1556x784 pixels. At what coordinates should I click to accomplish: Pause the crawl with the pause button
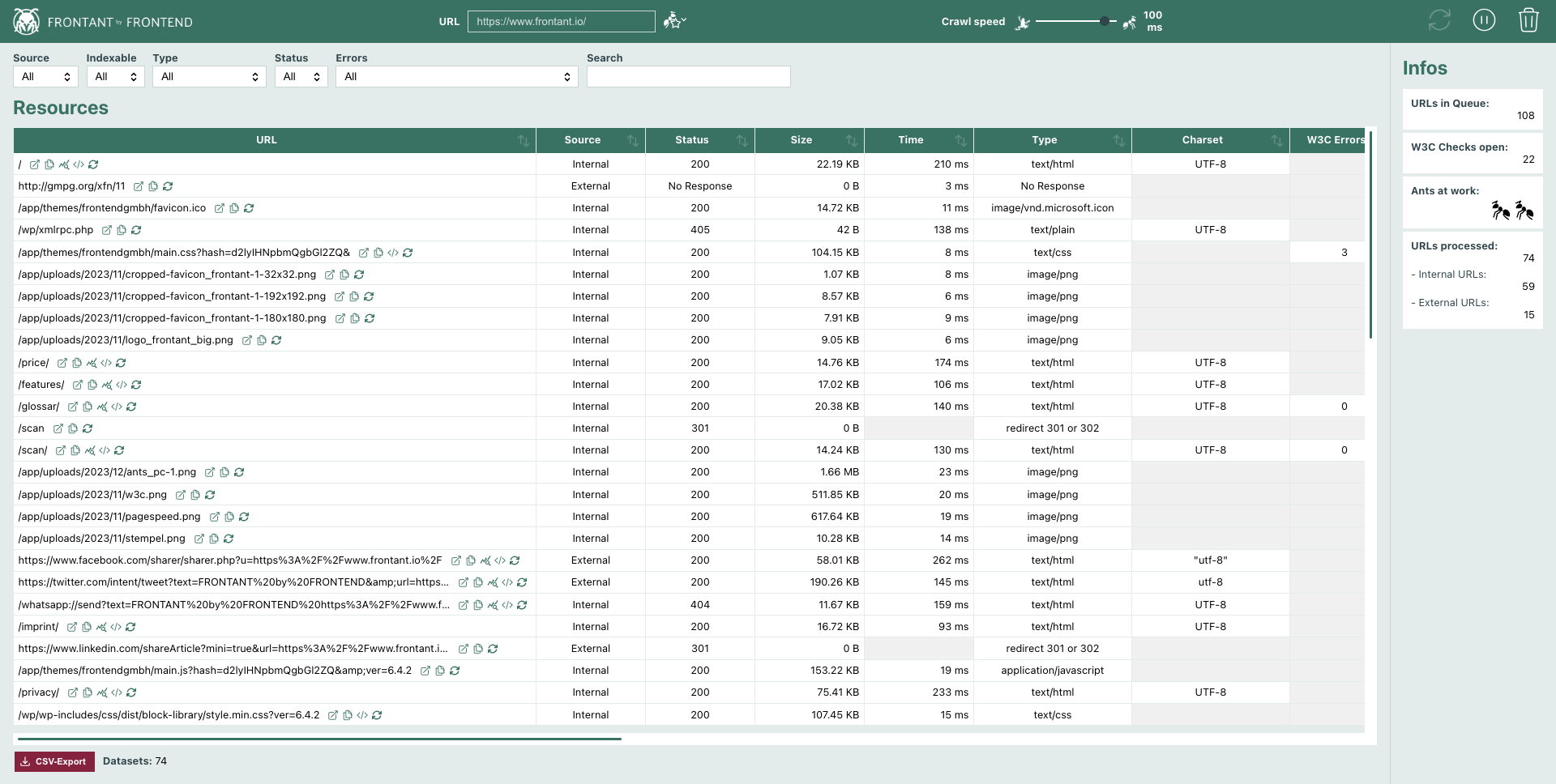(1483, 20)
